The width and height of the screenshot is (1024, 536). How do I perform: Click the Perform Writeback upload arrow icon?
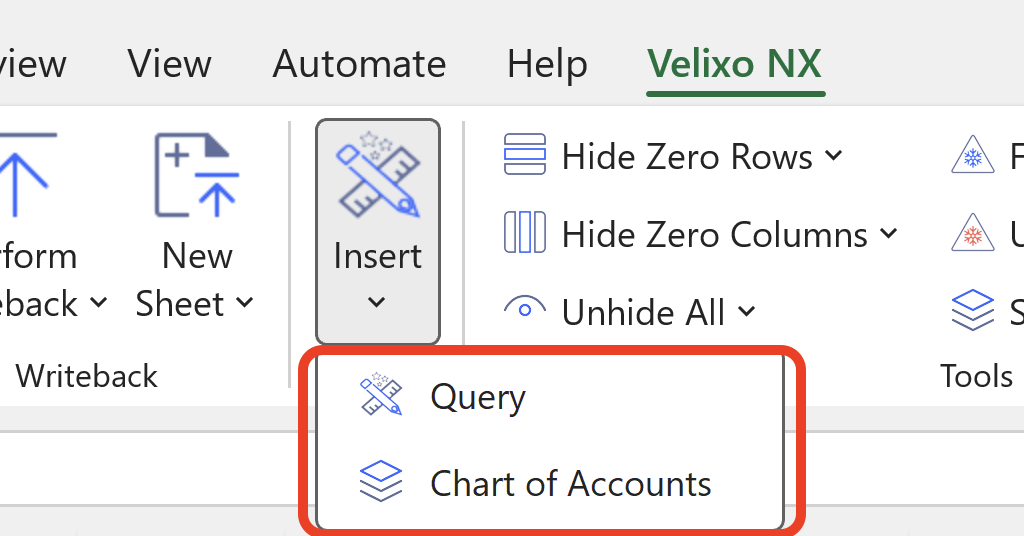(25, 177)
